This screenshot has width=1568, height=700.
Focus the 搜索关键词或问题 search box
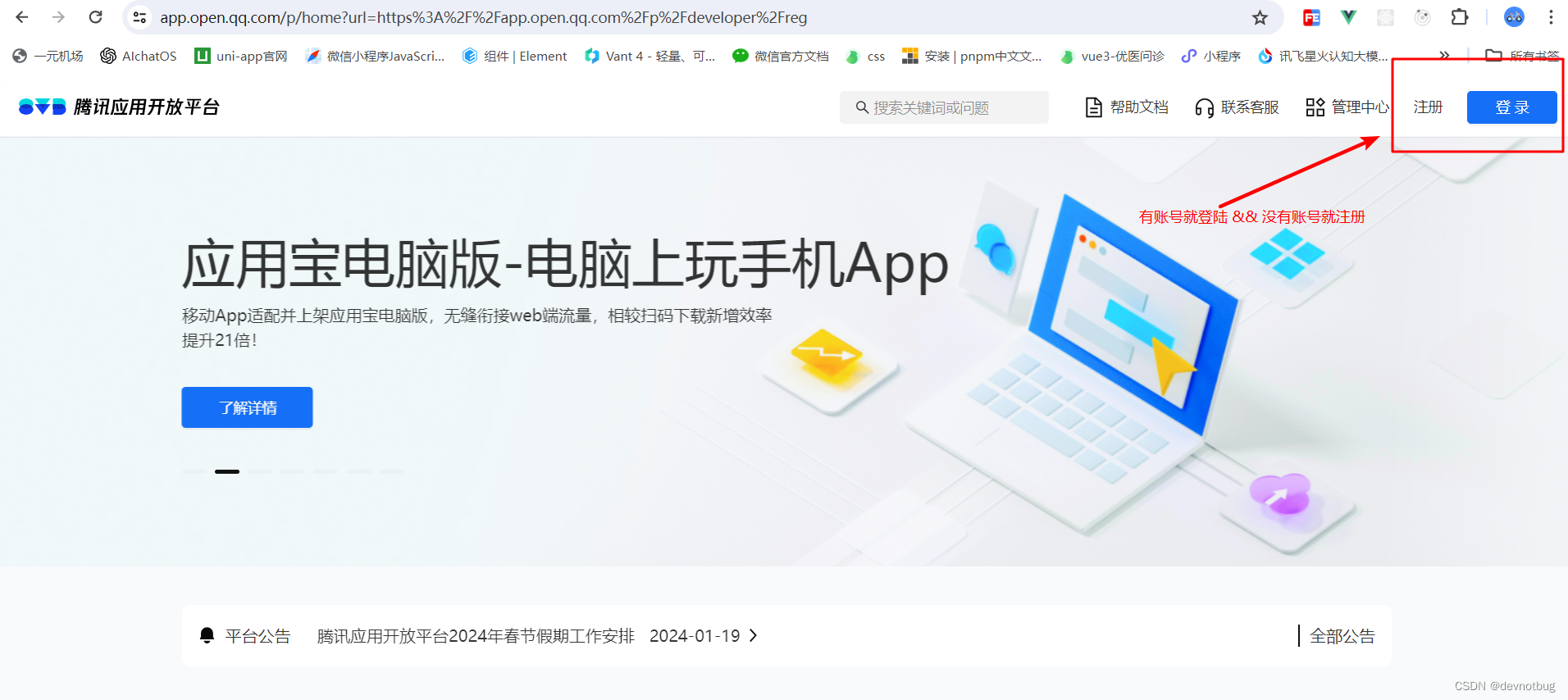click(x=944, y=107)
